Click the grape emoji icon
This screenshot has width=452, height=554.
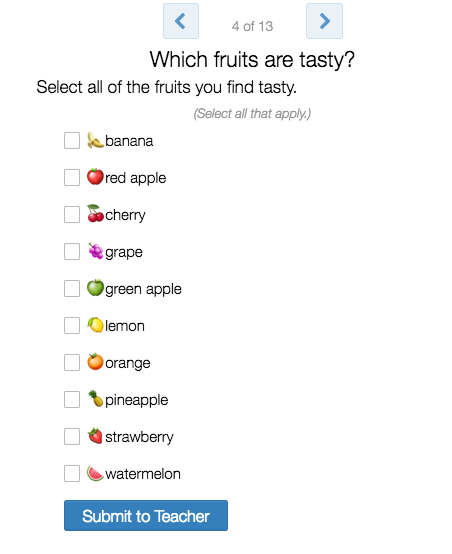95,251
